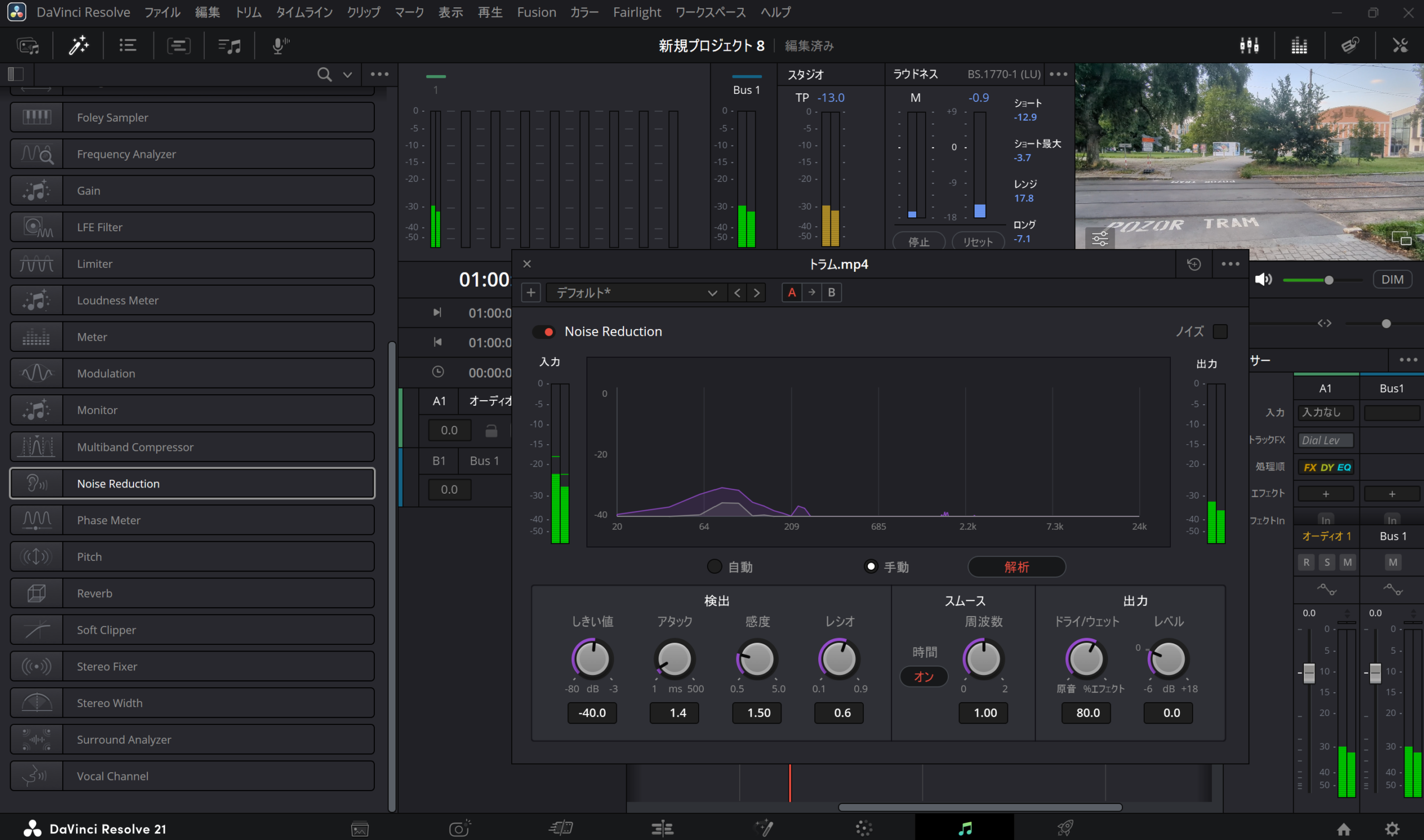1424x840 pixels.
Task: Open project settings gear icon
Action: tap(1392, 829)
